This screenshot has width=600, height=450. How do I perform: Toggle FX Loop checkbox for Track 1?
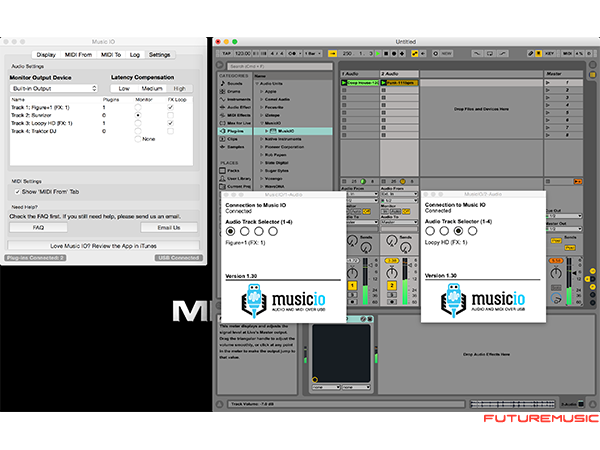coord(170,108)
